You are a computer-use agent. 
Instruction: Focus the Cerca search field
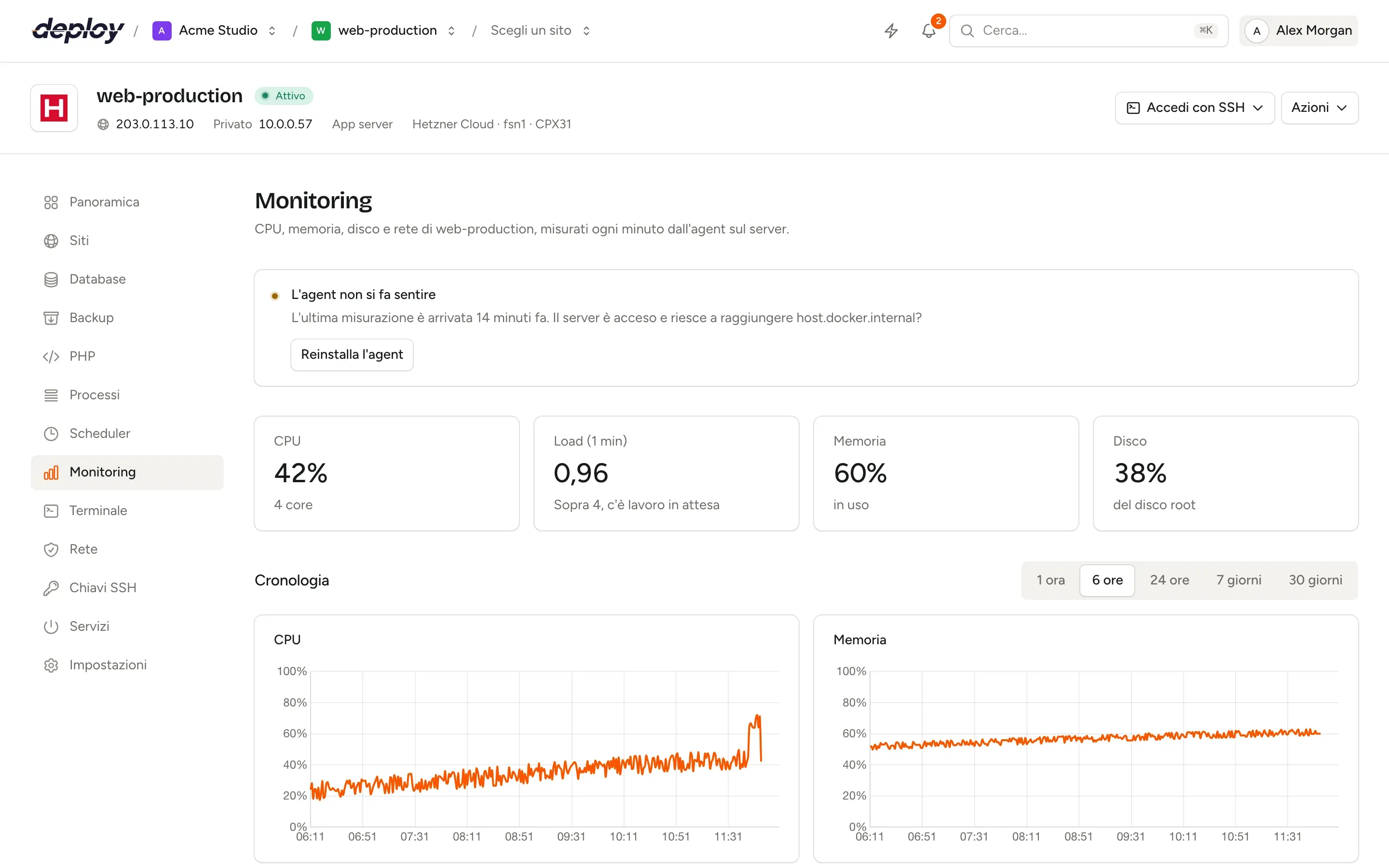point(1088,30)
